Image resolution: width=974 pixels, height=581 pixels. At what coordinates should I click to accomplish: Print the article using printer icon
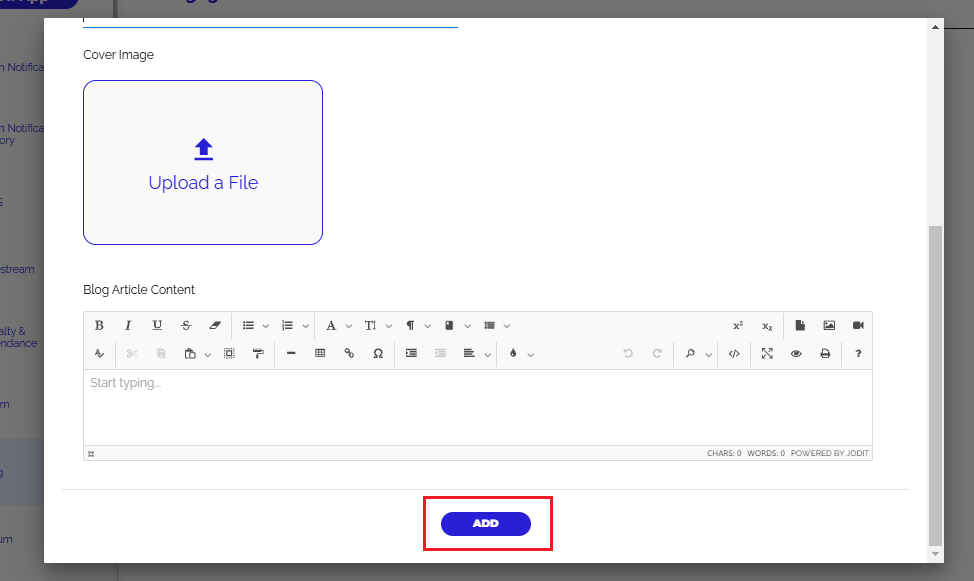tap(825, 353)
